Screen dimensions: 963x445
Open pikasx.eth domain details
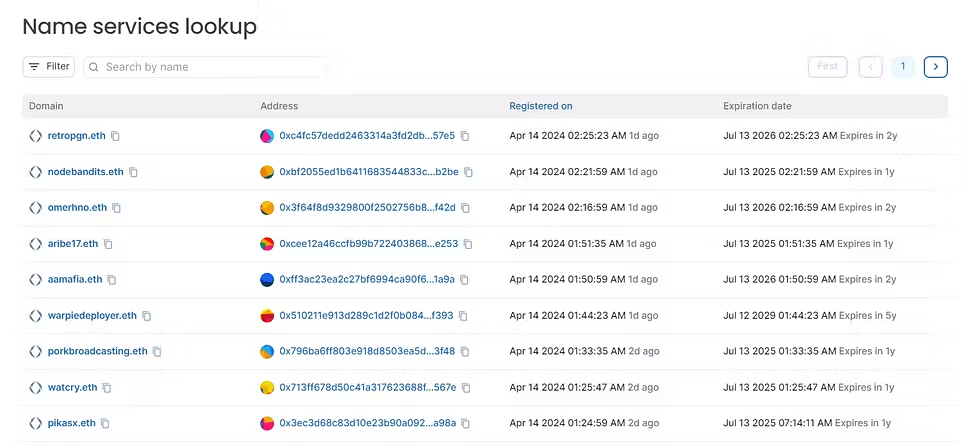click(x=71, y=424)
